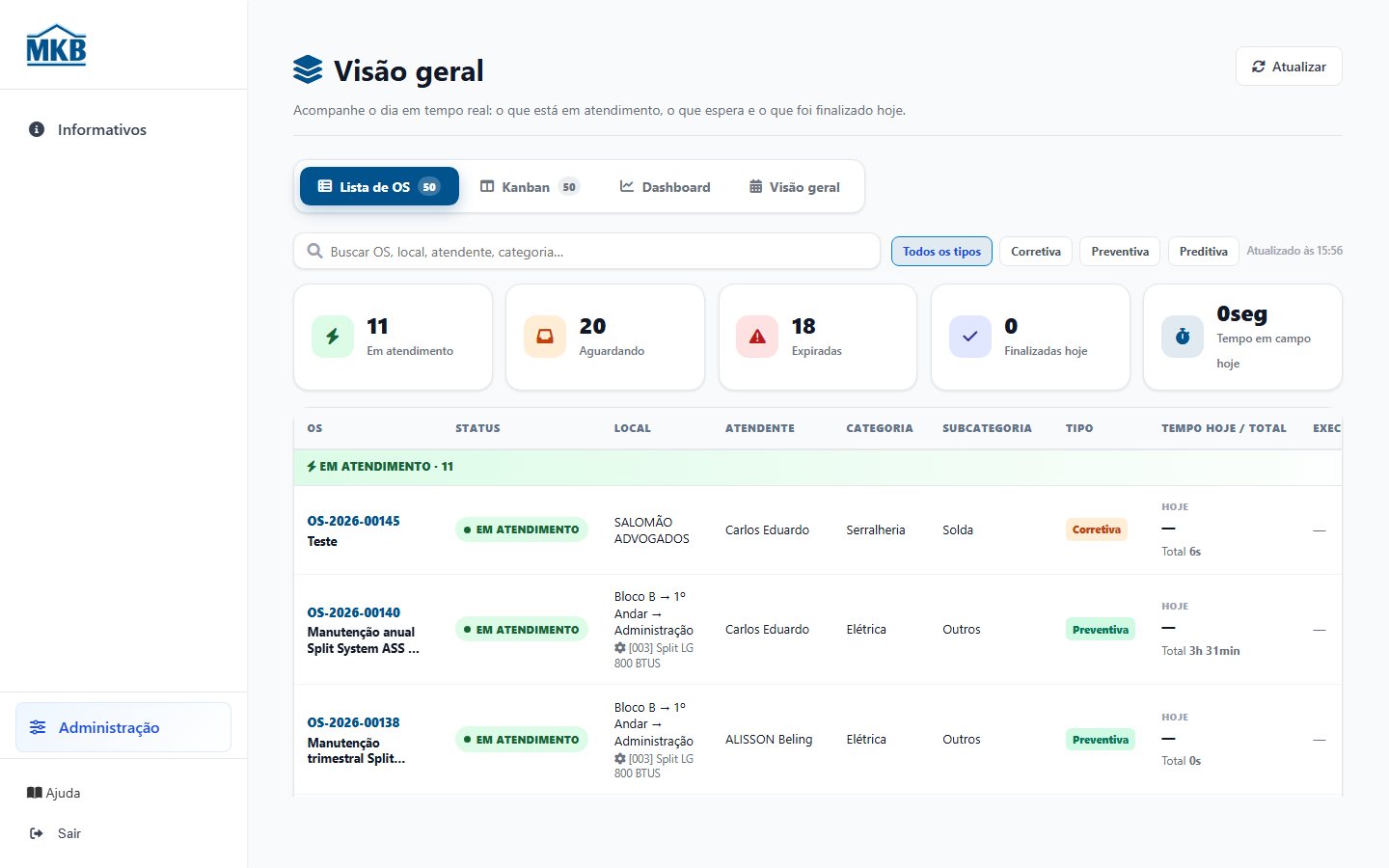Open the Dashboard tab
Image resolution: width=1389 pixels, height=868 pixels.
click(665, 186)
